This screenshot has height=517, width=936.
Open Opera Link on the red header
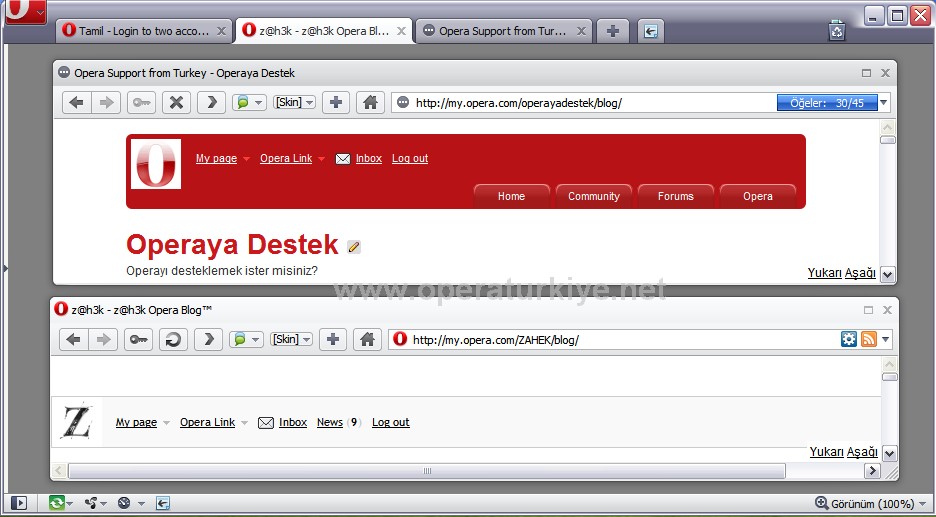coord(286,158)
